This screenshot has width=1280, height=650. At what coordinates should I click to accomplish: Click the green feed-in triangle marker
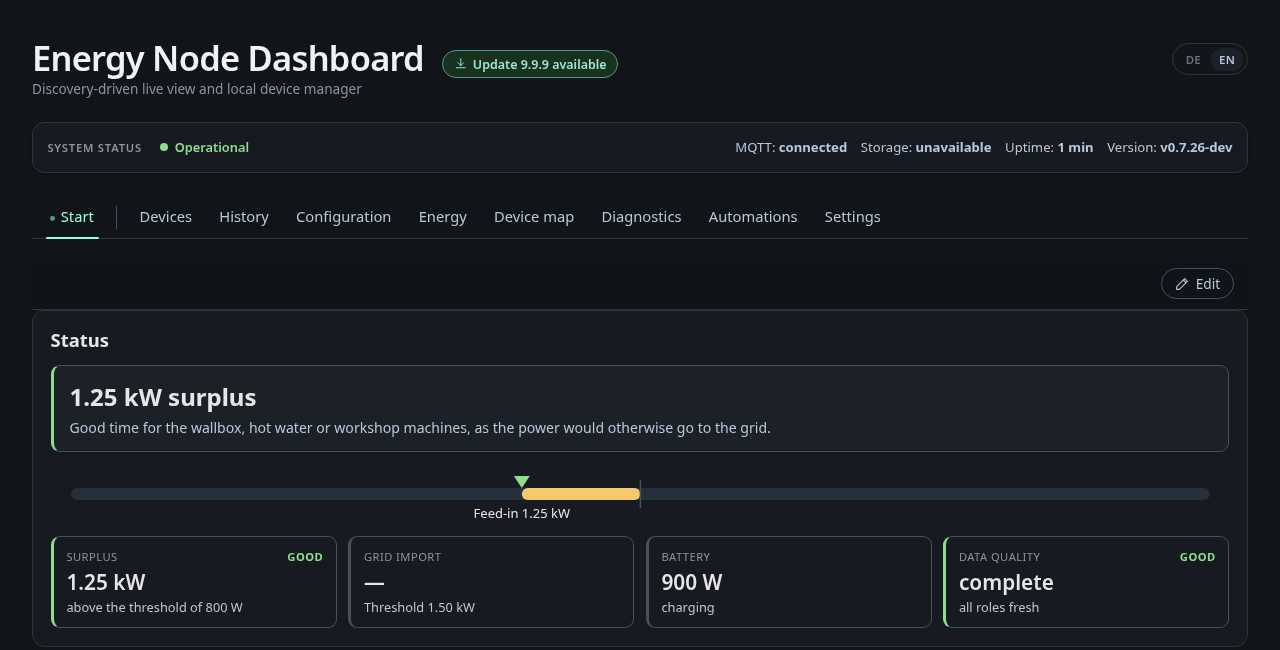point(522,481)
